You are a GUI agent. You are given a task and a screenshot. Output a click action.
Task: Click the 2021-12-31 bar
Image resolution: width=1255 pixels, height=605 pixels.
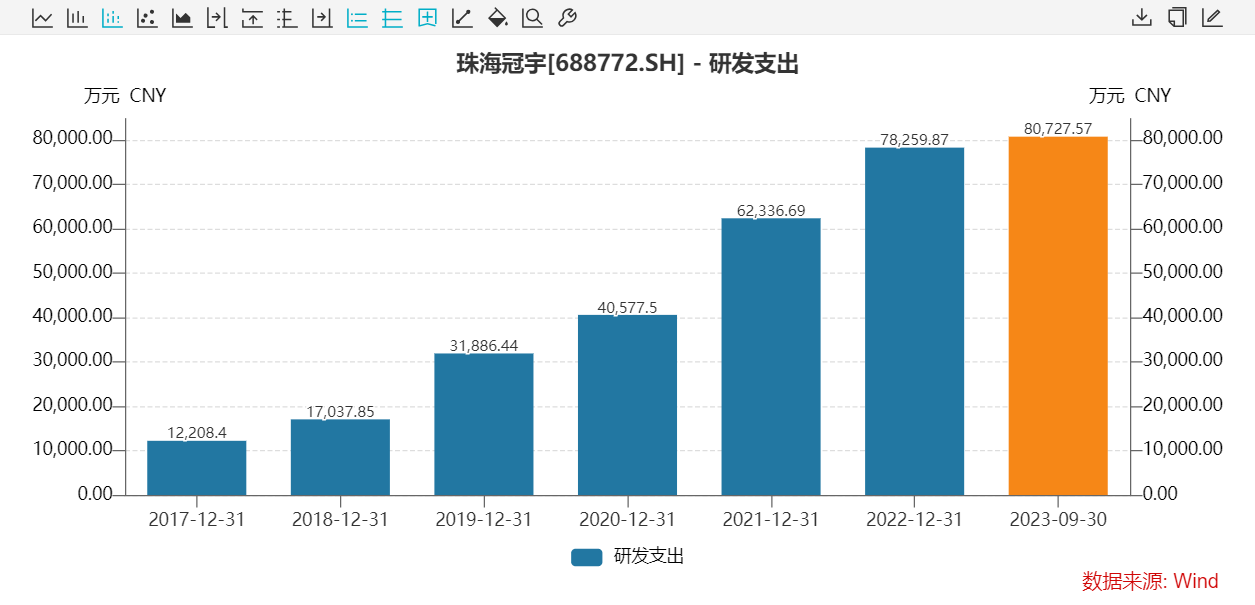click(771, 357)
